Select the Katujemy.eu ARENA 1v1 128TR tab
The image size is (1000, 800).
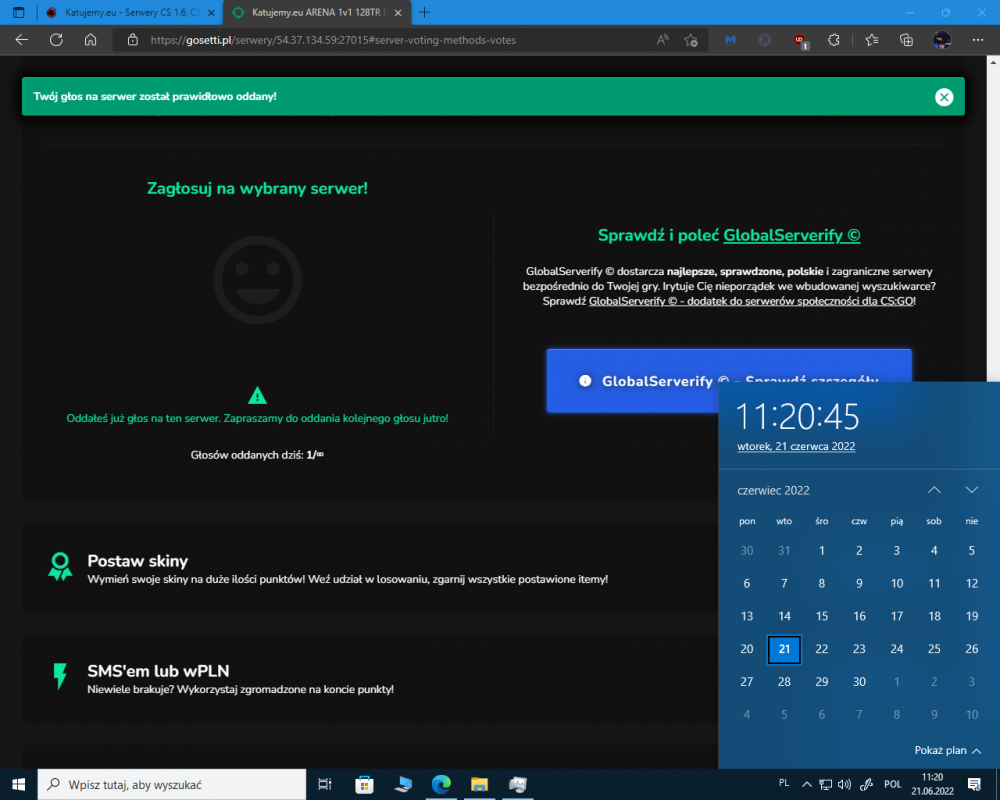pos(316,12)
